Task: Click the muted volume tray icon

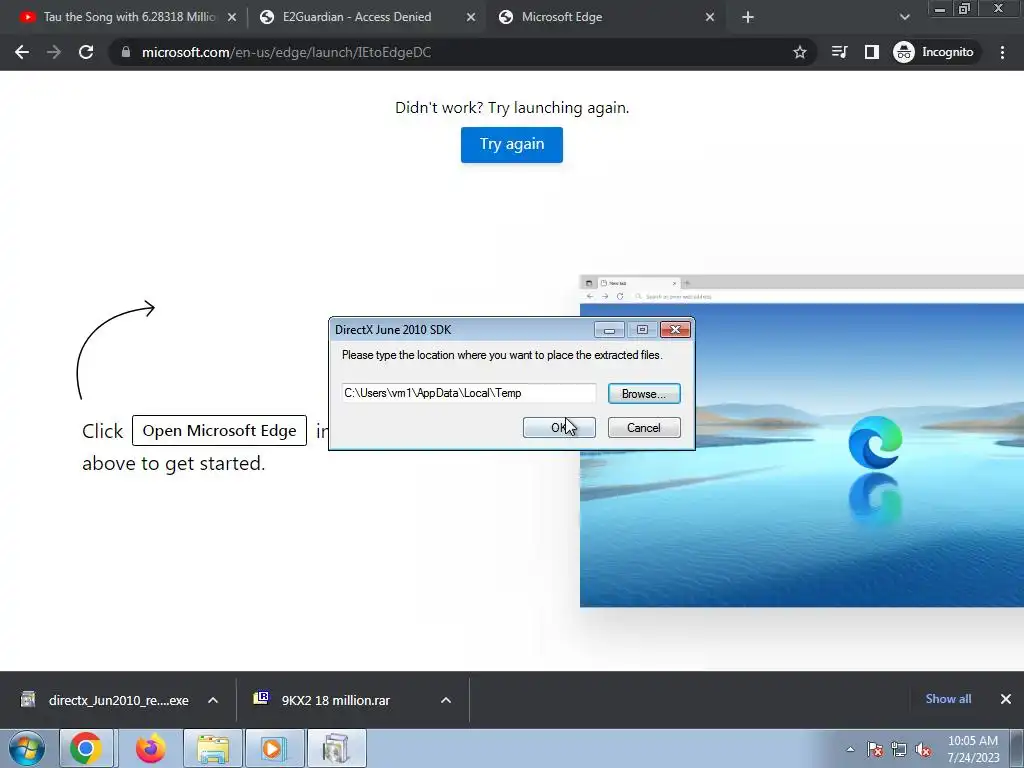Action: pyautogui.click(x=923, y=749)
